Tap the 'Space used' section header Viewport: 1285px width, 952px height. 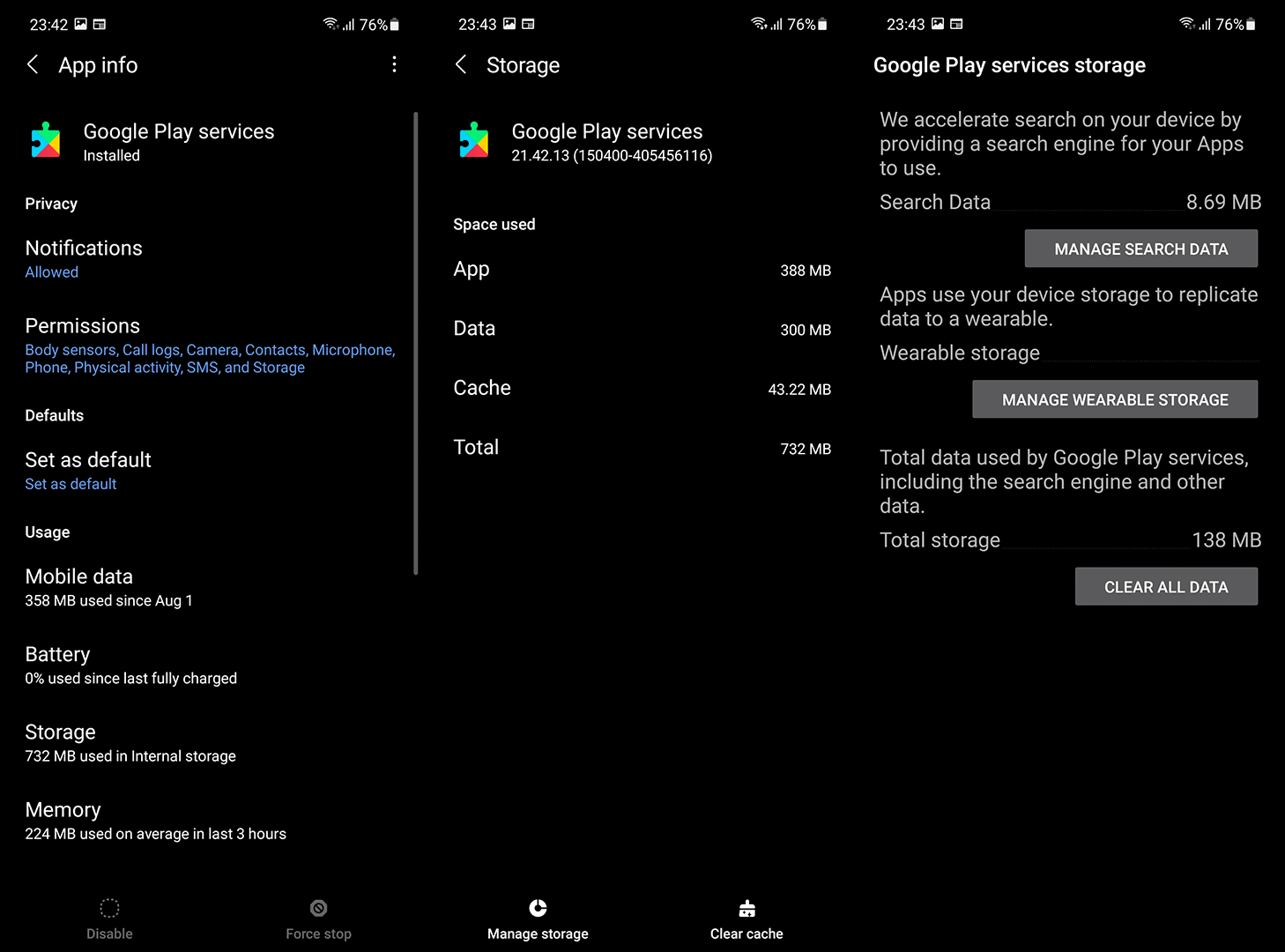(x=494, y=225)
